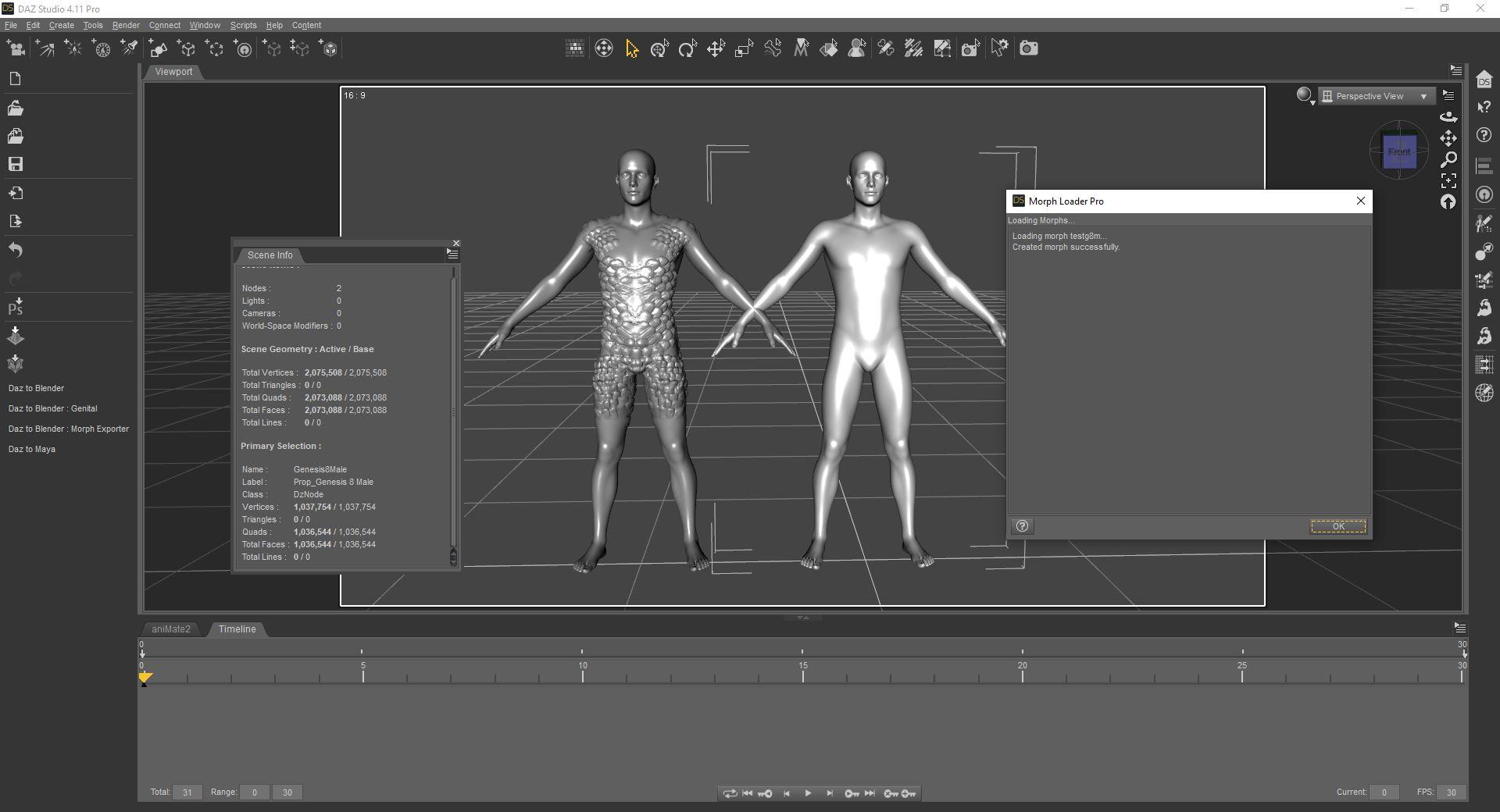Open the Scene Info pane options menu

[x=452, y=254]
